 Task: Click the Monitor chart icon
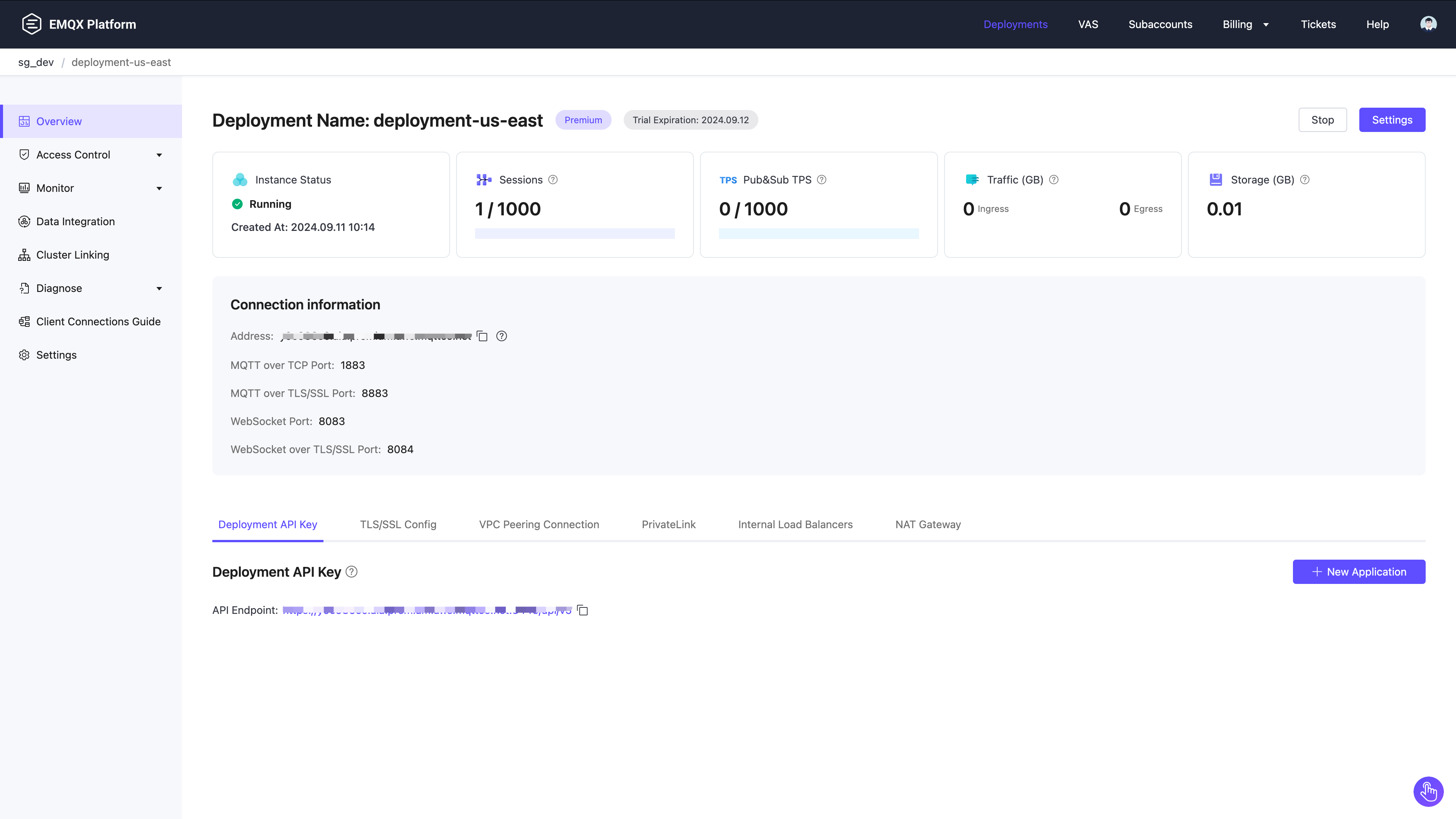(x=24, y=188)
